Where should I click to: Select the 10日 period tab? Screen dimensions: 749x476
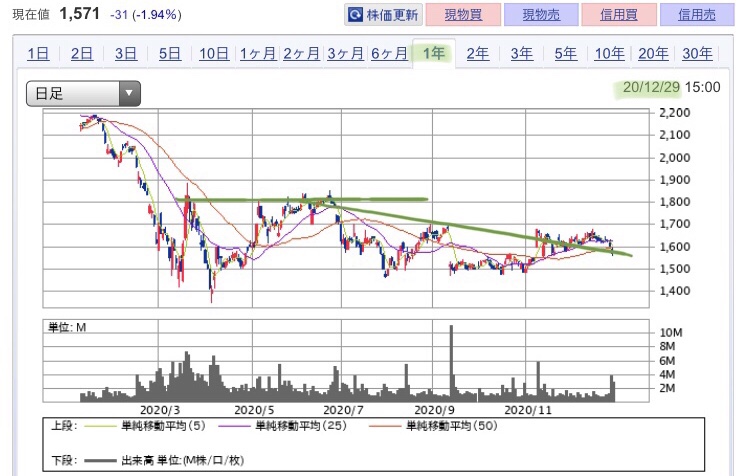[214, 54]
